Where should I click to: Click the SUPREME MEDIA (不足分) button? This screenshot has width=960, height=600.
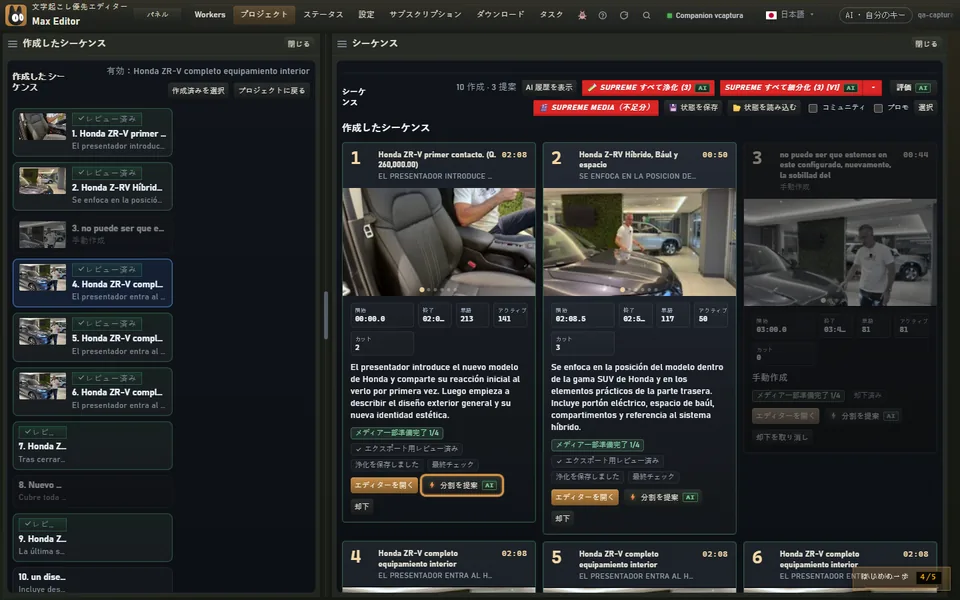[x=596, y=108]
